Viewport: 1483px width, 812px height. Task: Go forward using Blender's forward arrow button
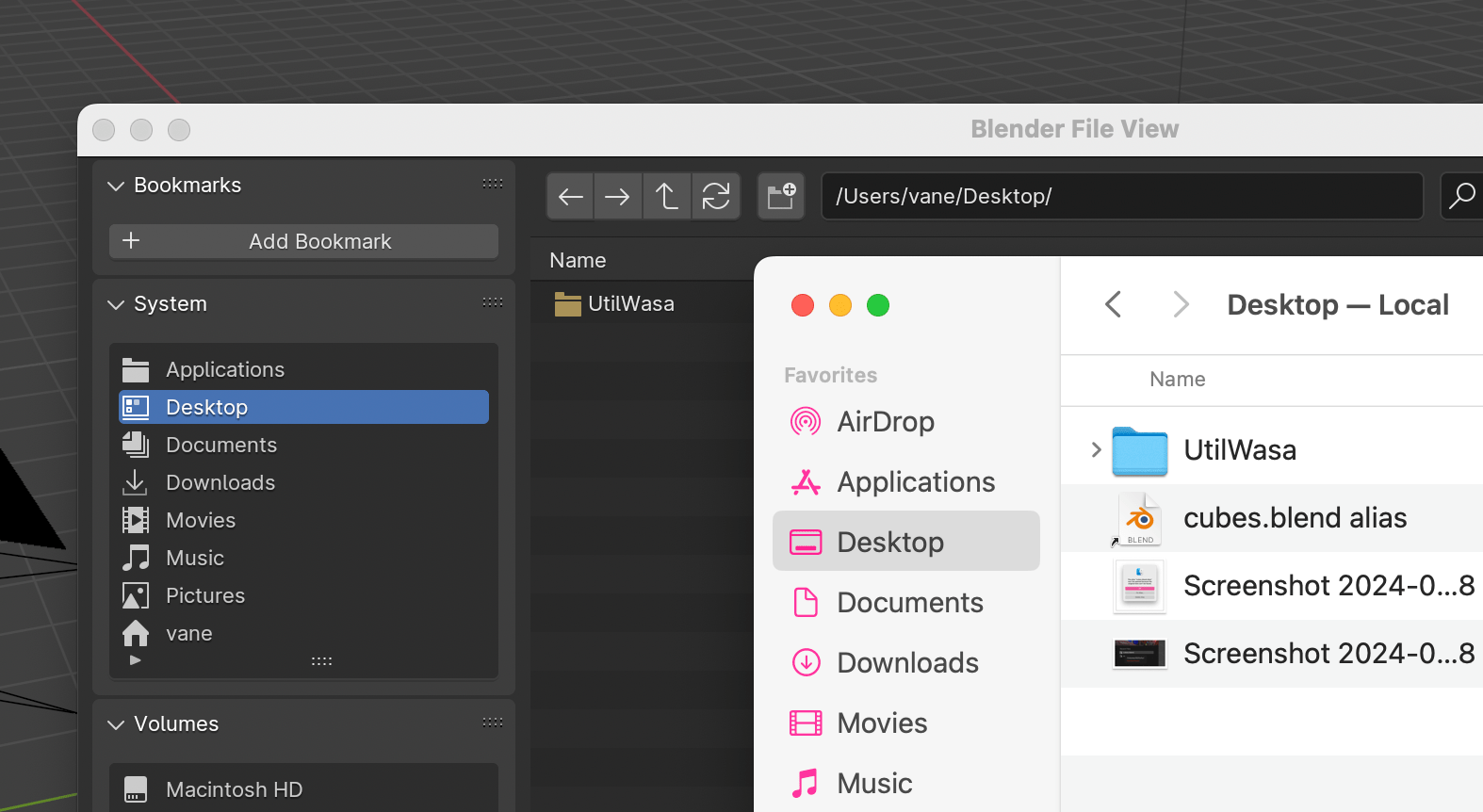coord(618,196)
